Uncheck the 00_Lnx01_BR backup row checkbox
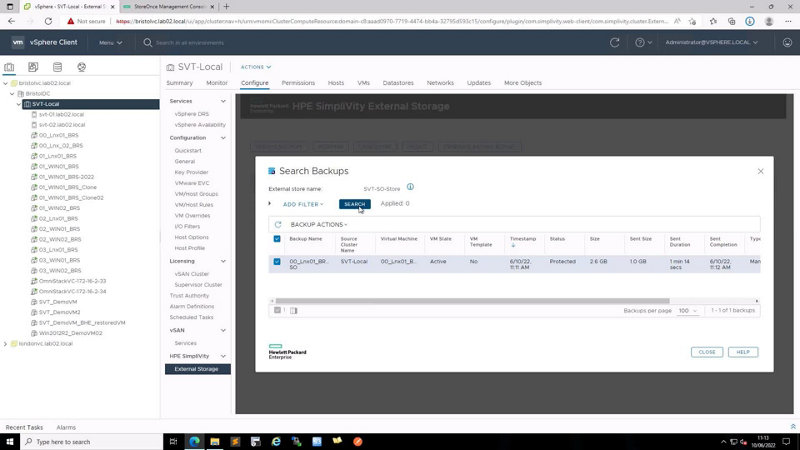Image resolution: width=800 pixels, height=450 pixels. pos(277,261)
